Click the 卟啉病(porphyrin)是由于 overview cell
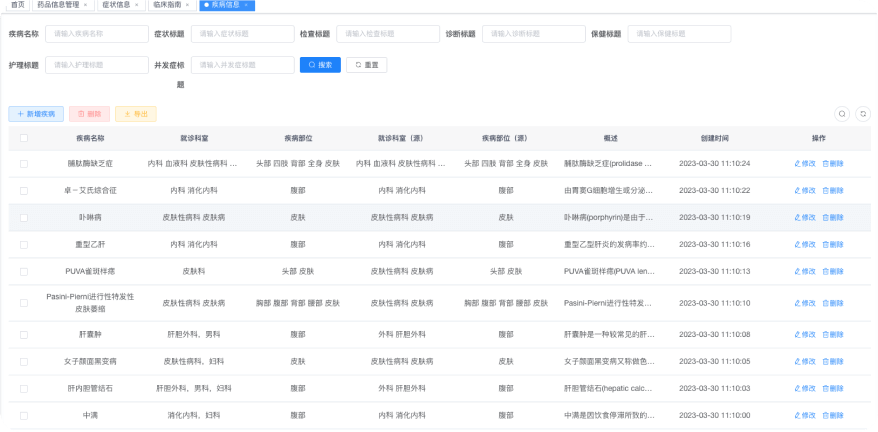Image resolution: width=878 pixels, height=432 pixels. point(609,217)
